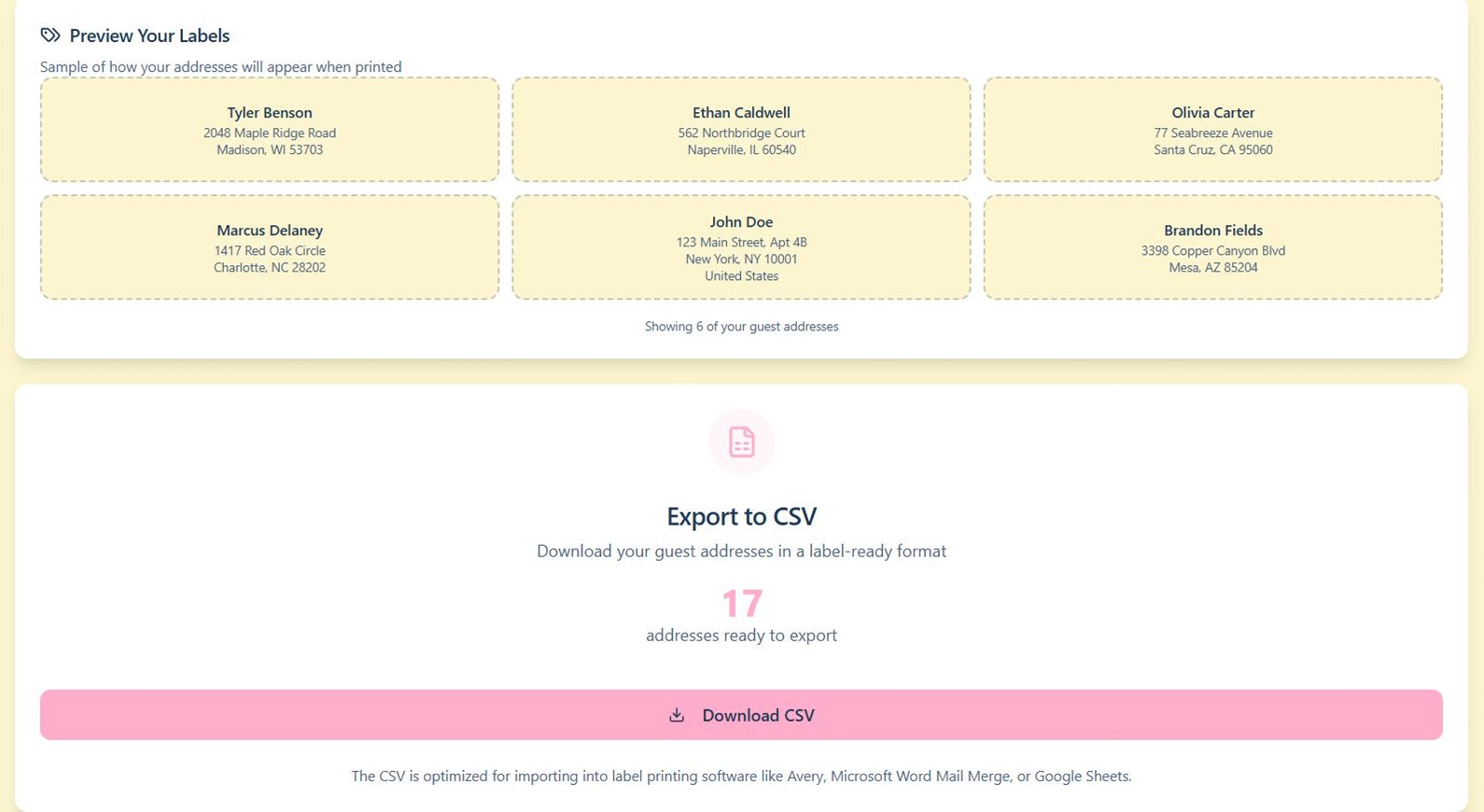1484x812 pixels.
Task: Click the addresses ready to export label
Action: click(741, 635)
